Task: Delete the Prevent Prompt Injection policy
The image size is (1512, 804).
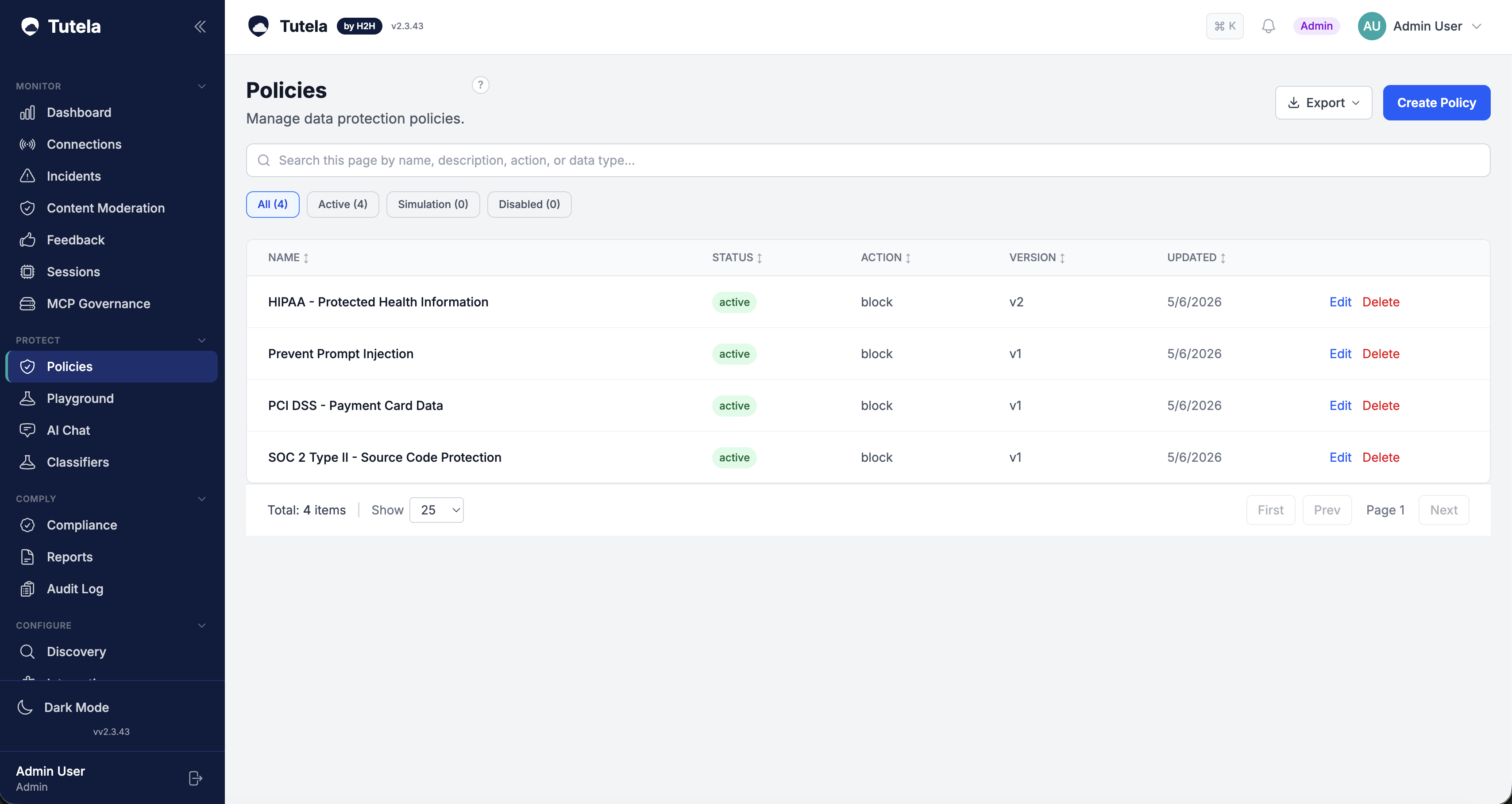Action: pos(1381,354)
